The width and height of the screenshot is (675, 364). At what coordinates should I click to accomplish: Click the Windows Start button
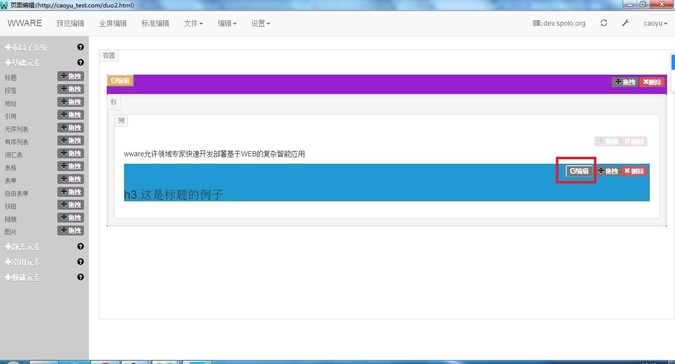tap(12, 362)
